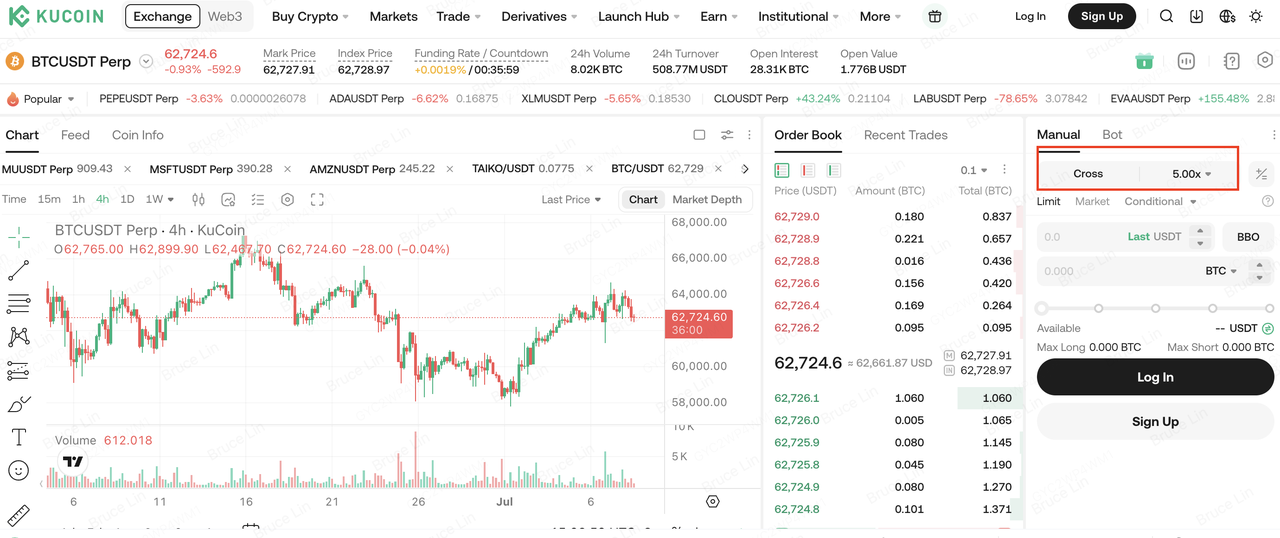Expand the Conditional order type dropdown
The width and height of the screenshot is (1280, 538).
(1160, 201)
